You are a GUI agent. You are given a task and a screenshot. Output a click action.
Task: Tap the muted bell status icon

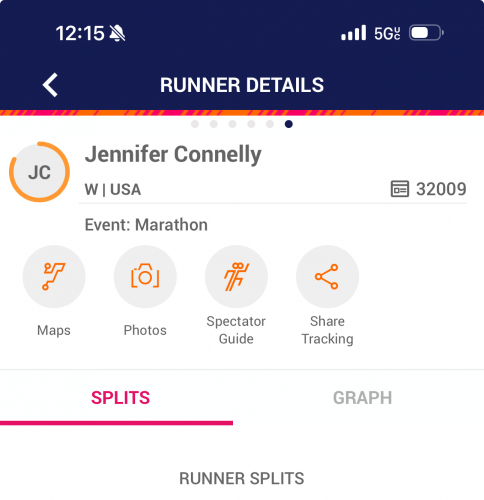pos(117,33)
